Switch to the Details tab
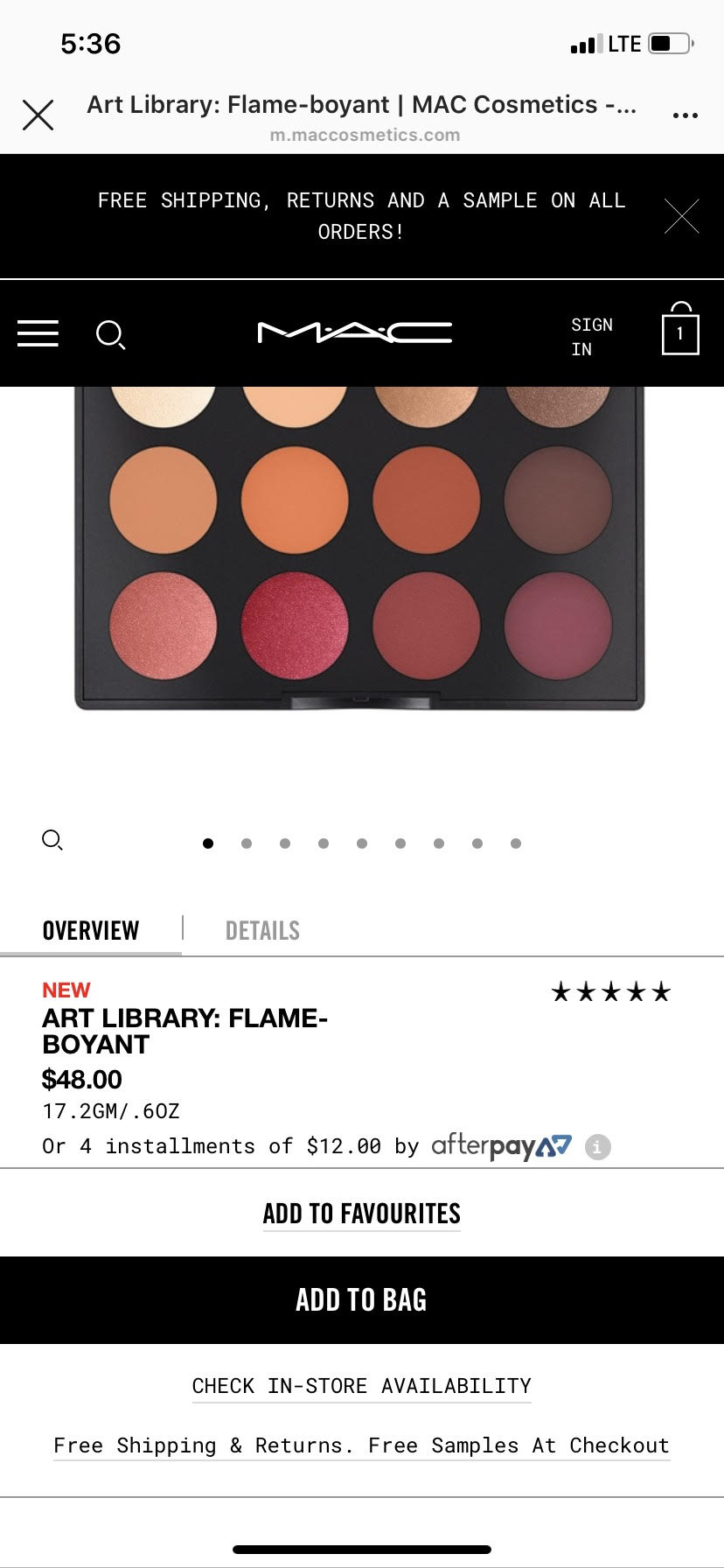This screenshot has width=724, height=1568. coord(262,930)
